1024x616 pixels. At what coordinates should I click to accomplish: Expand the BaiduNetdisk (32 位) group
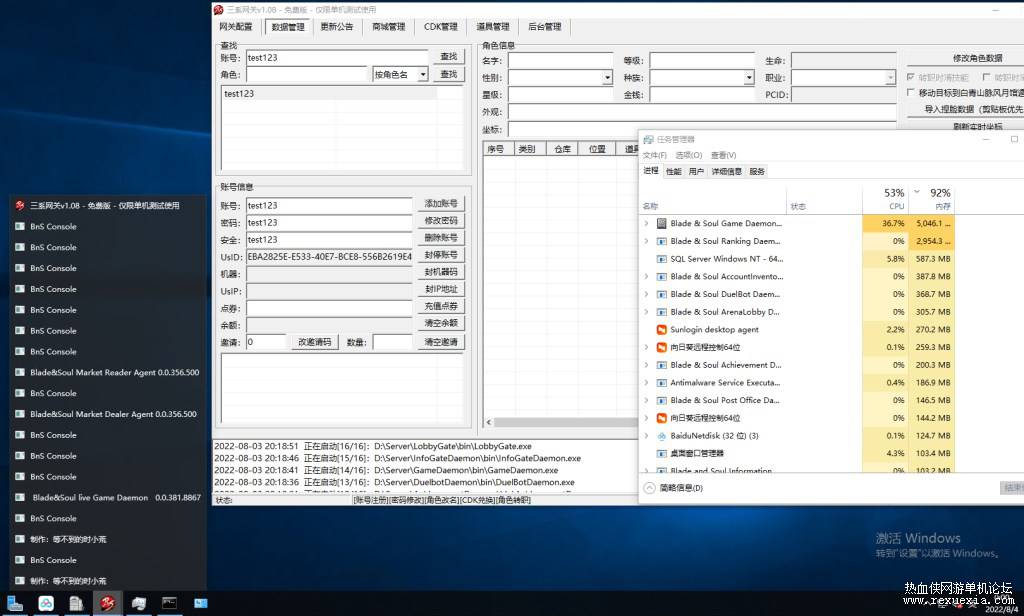(647, 436)
